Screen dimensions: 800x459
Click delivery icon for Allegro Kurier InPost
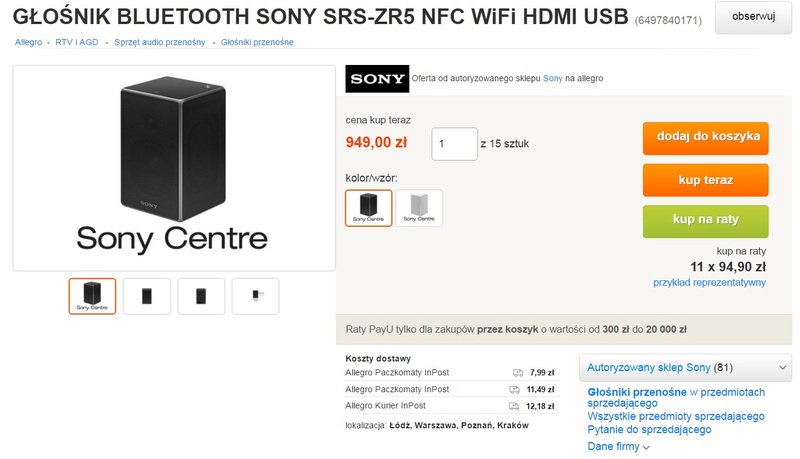(514, 406)
